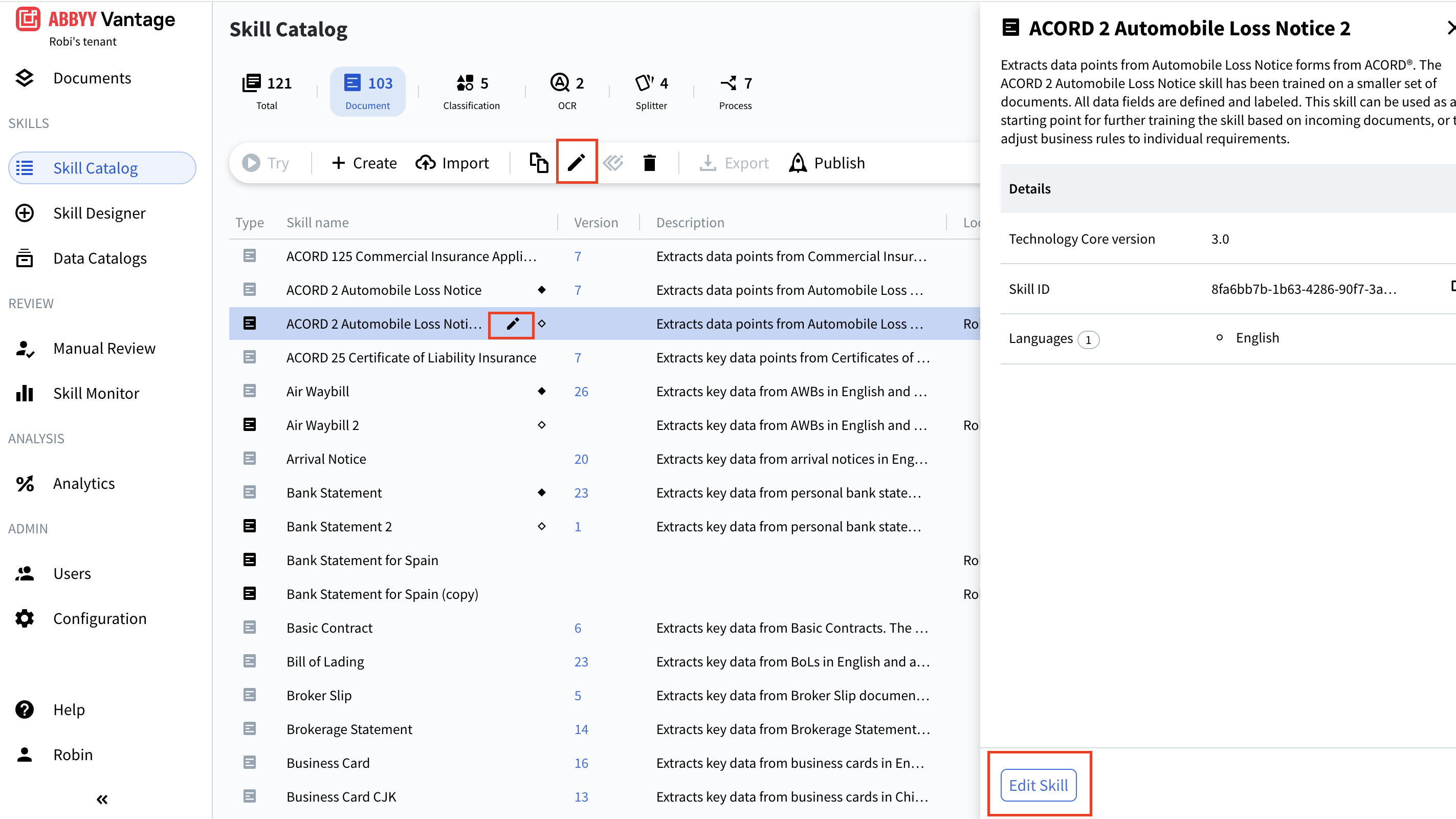The width and height of the screenshot is (1456, 819).
Task: Click version 26 of Air Waybill
Action: coord(581,392)
